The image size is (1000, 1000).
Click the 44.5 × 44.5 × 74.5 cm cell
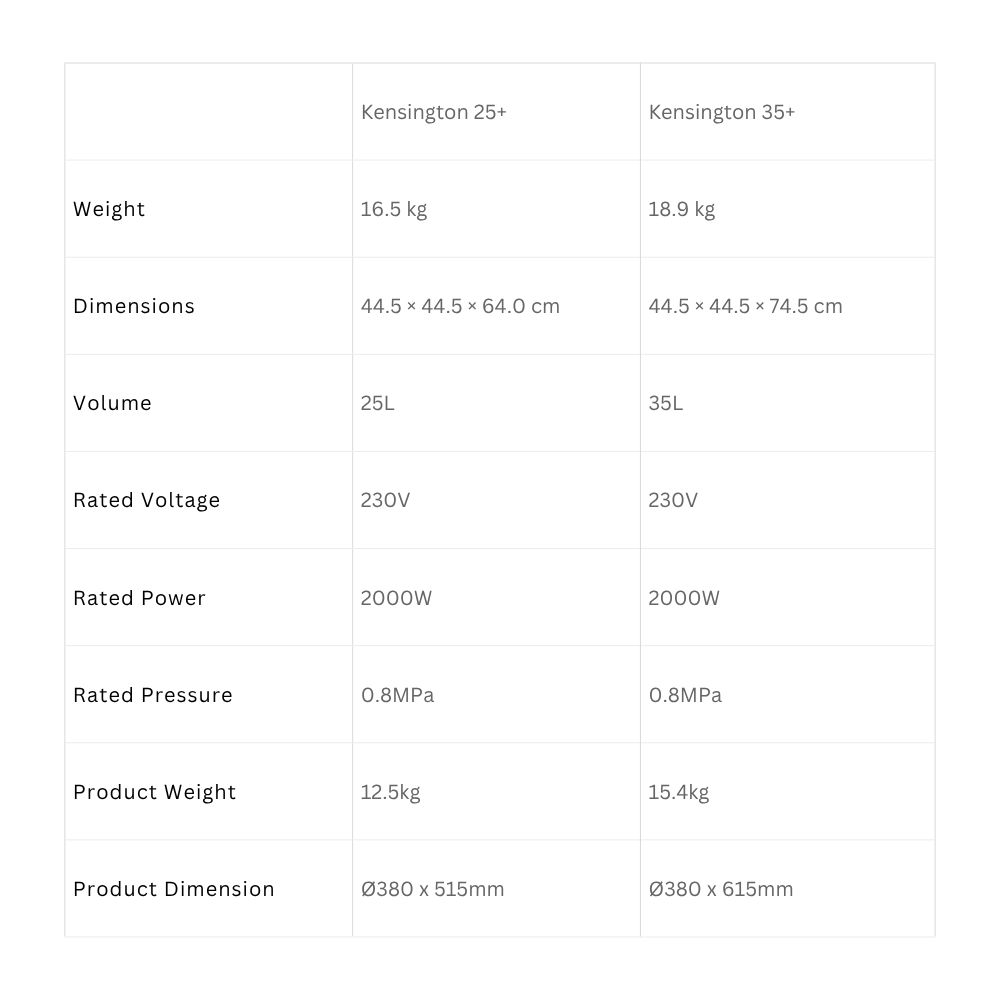click(746, 306)
